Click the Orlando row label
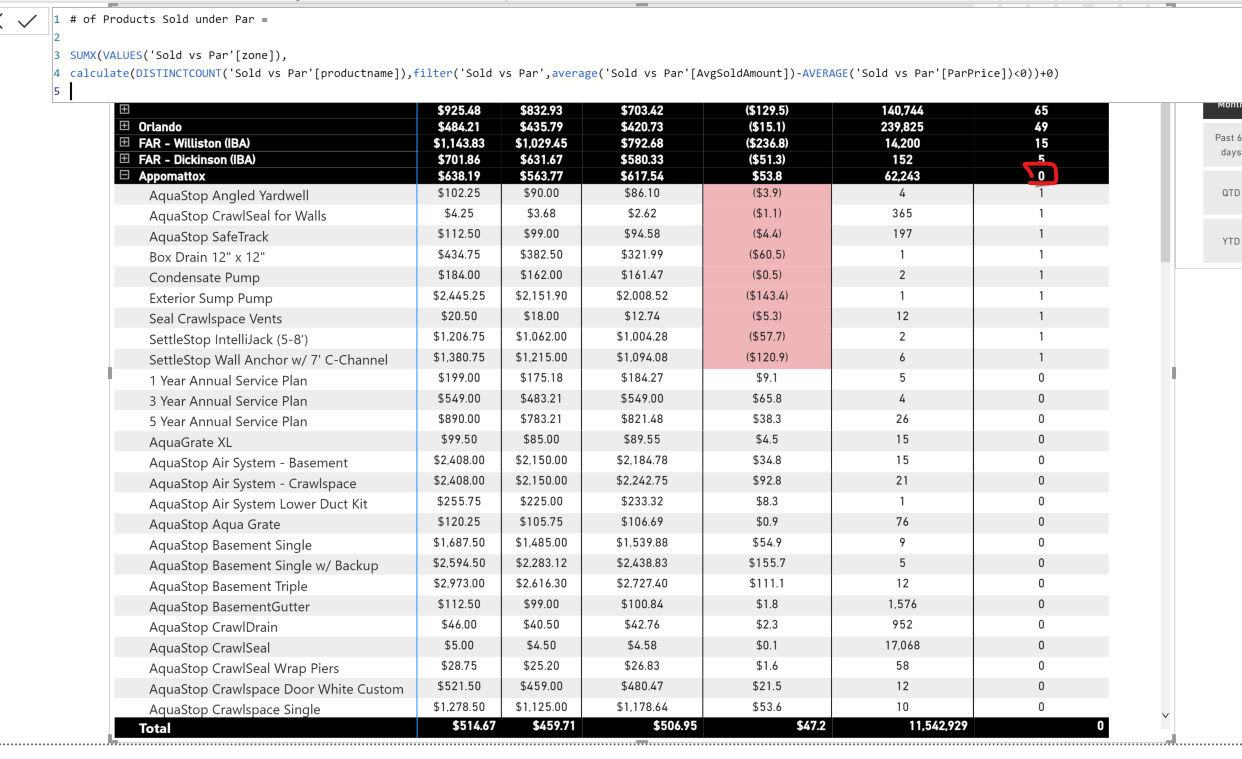The height and width of the screenshot is (759, 1242). tap(160, 127)
